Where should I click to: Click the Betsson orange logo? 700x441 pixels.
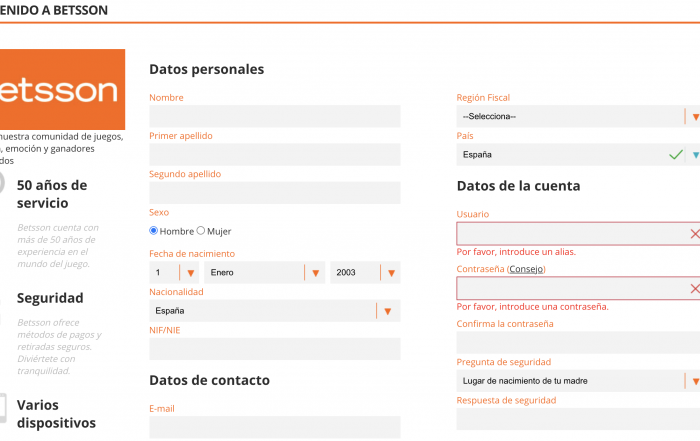62,89
